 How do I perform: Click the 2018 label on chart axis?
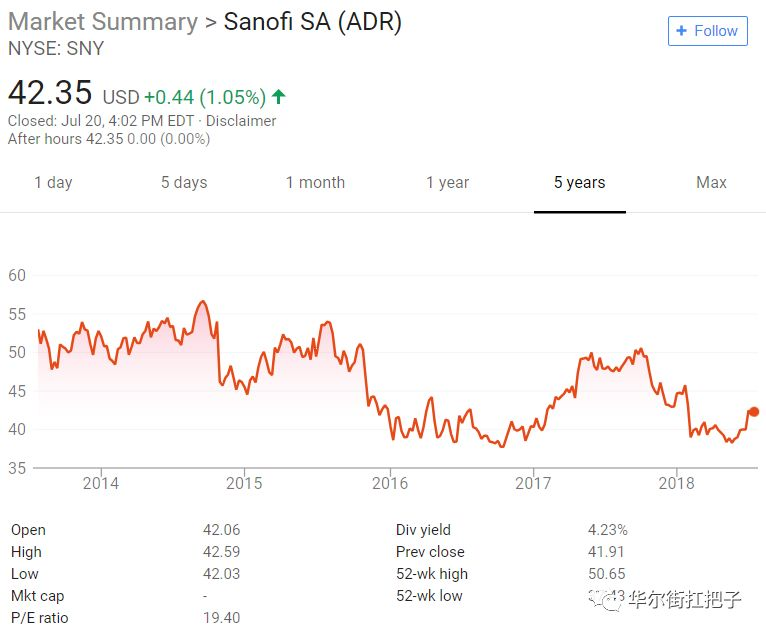[677, 484]
